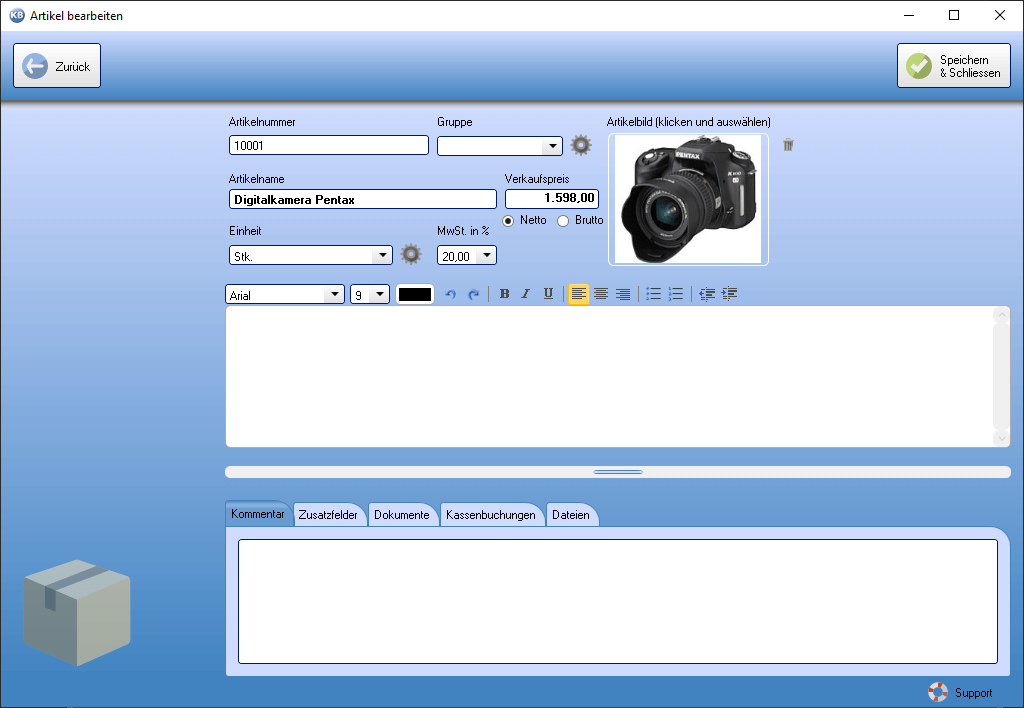Open the black text color swatch

(415, 295)
